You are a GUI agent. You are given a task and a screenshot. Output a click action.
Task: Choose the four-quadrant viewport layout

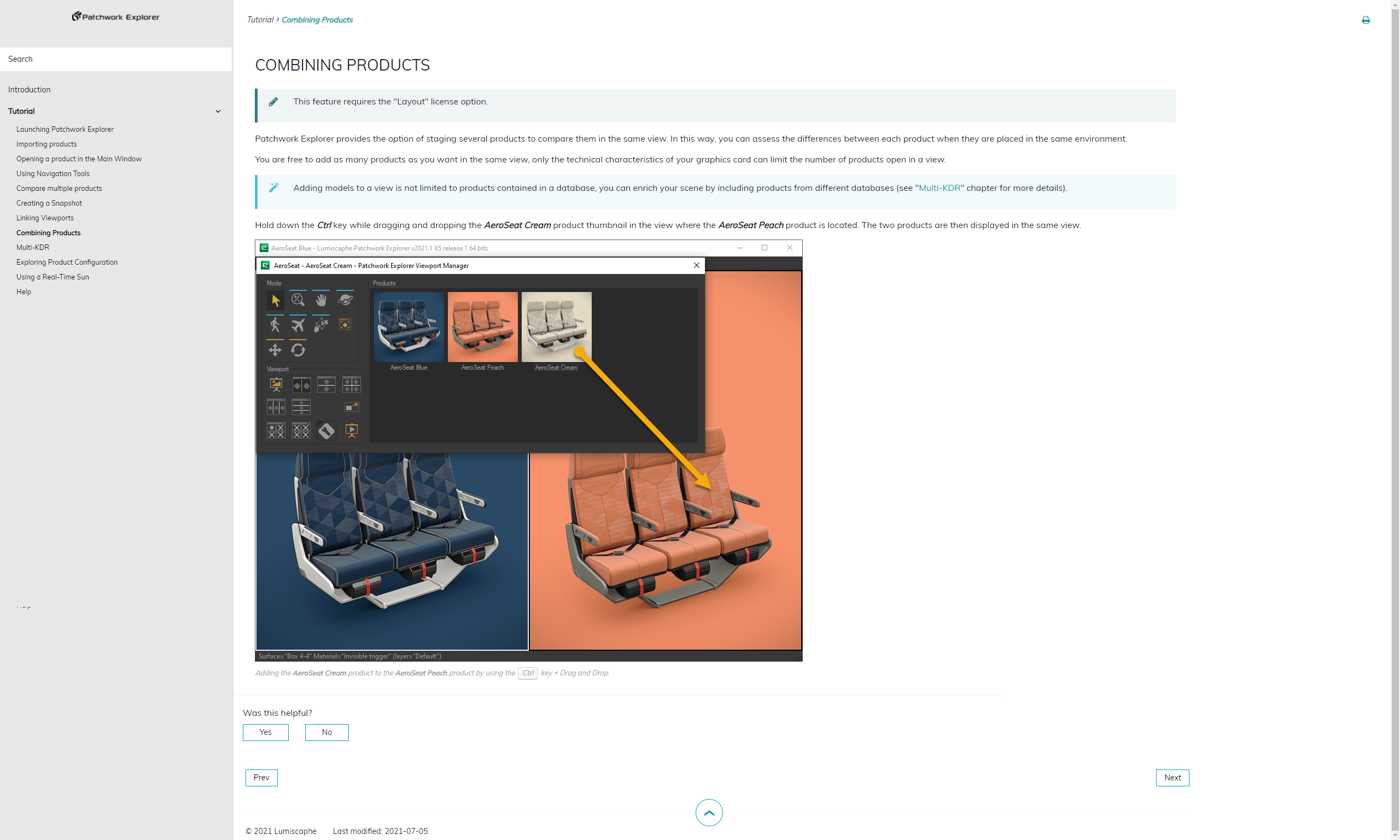coord(352,385)
